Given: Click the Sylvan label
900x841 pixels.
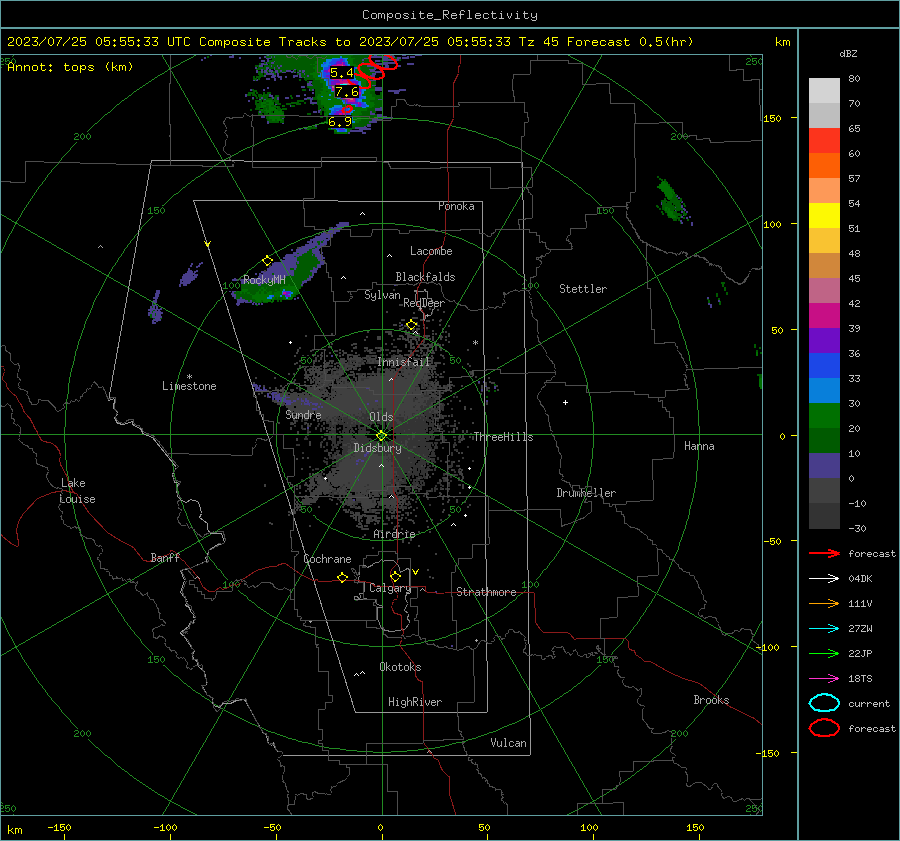Looking at the screenshot, I should tap(382, 295).
